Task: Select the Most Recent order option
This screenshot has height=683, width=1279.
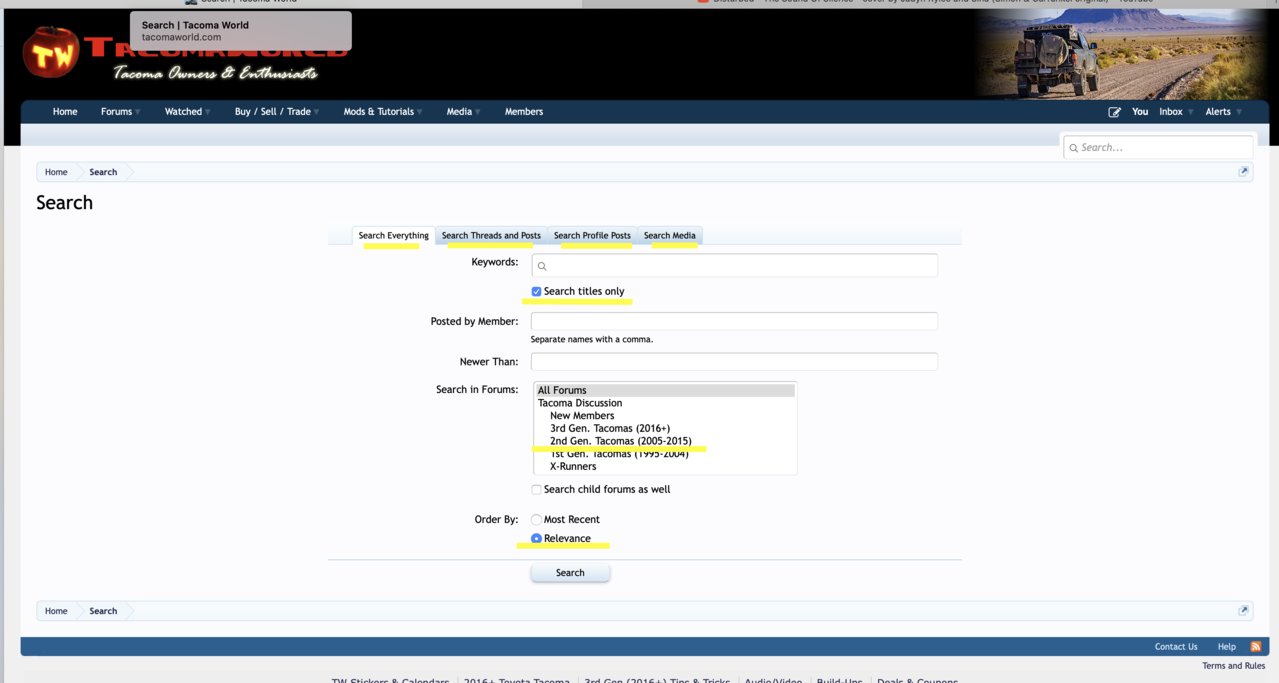Action: (x=537, y=520)
